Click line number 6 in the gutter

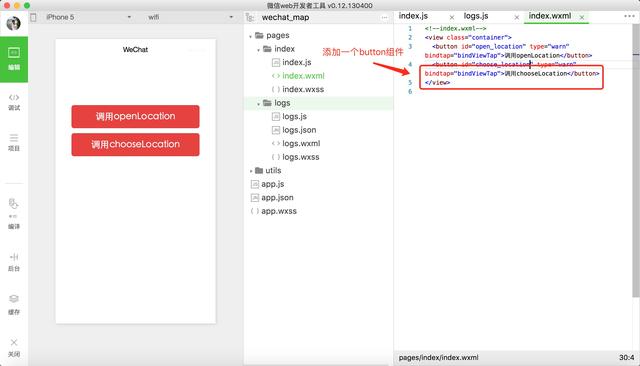(x=410, y=91)
